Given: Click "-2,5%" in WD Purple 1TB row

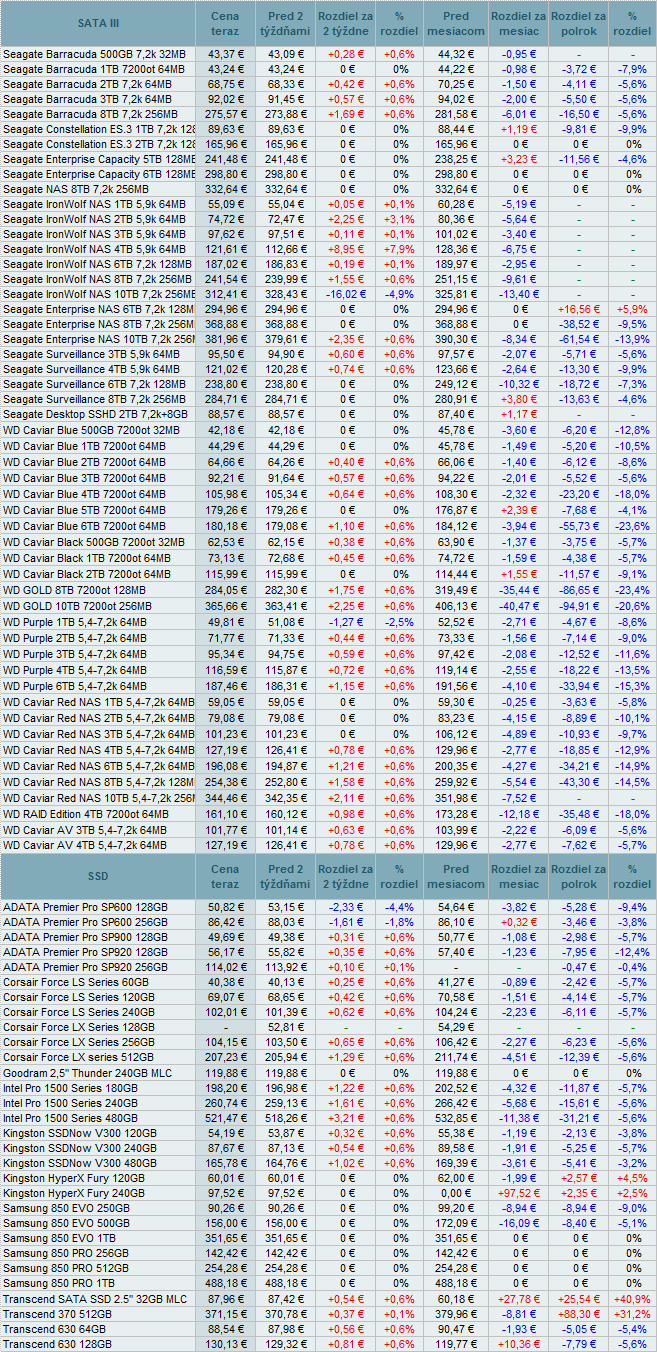Looking at the screenshot, I should pos(399,622).
